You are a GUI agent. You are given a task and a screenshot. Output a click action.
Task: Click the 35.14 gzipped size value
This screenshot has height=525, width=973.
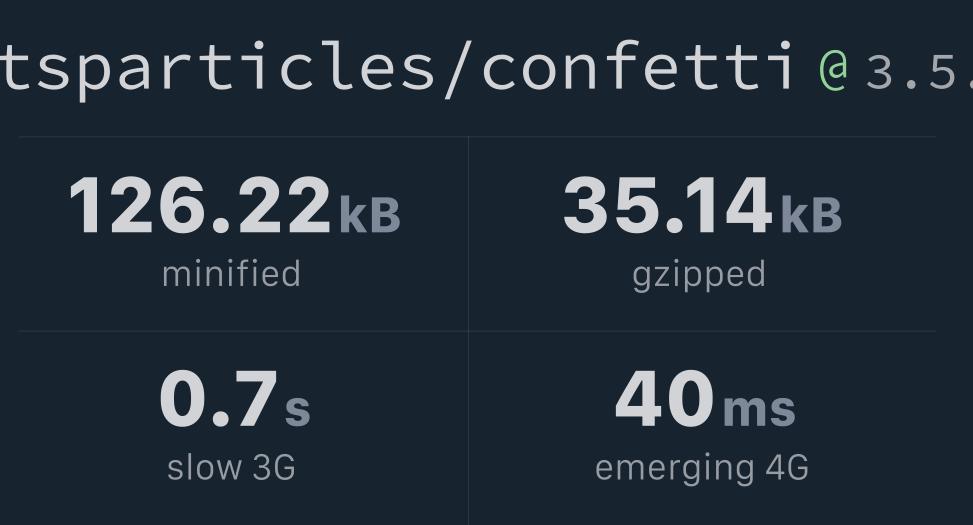pyautogui.click(x=668, y=205)
